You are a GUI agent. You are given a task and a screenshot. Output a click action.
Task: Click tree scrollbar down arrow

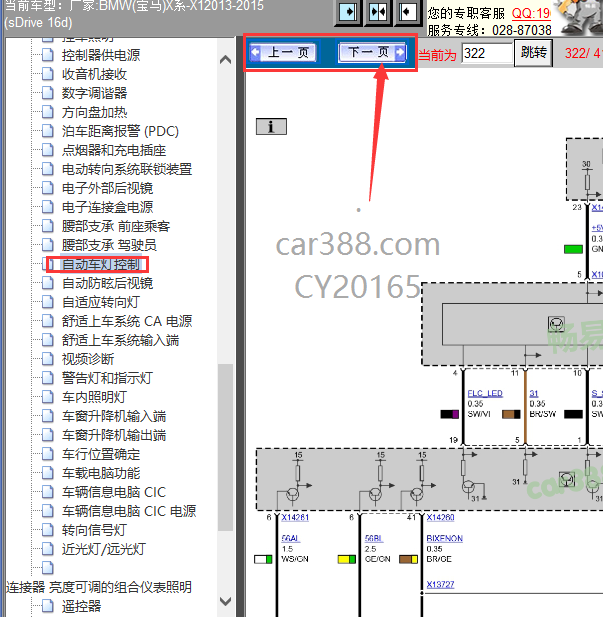[x=226, y=601]
